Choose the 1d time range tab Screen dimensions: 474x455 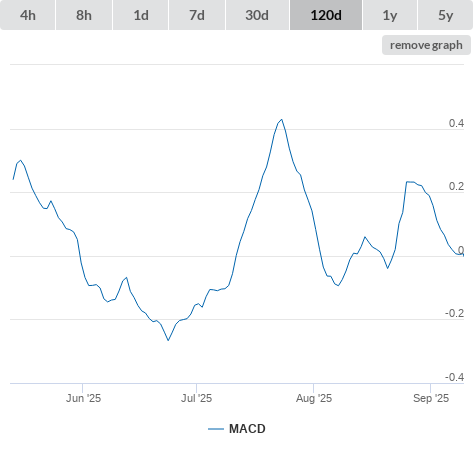click(x=141, y=15)
